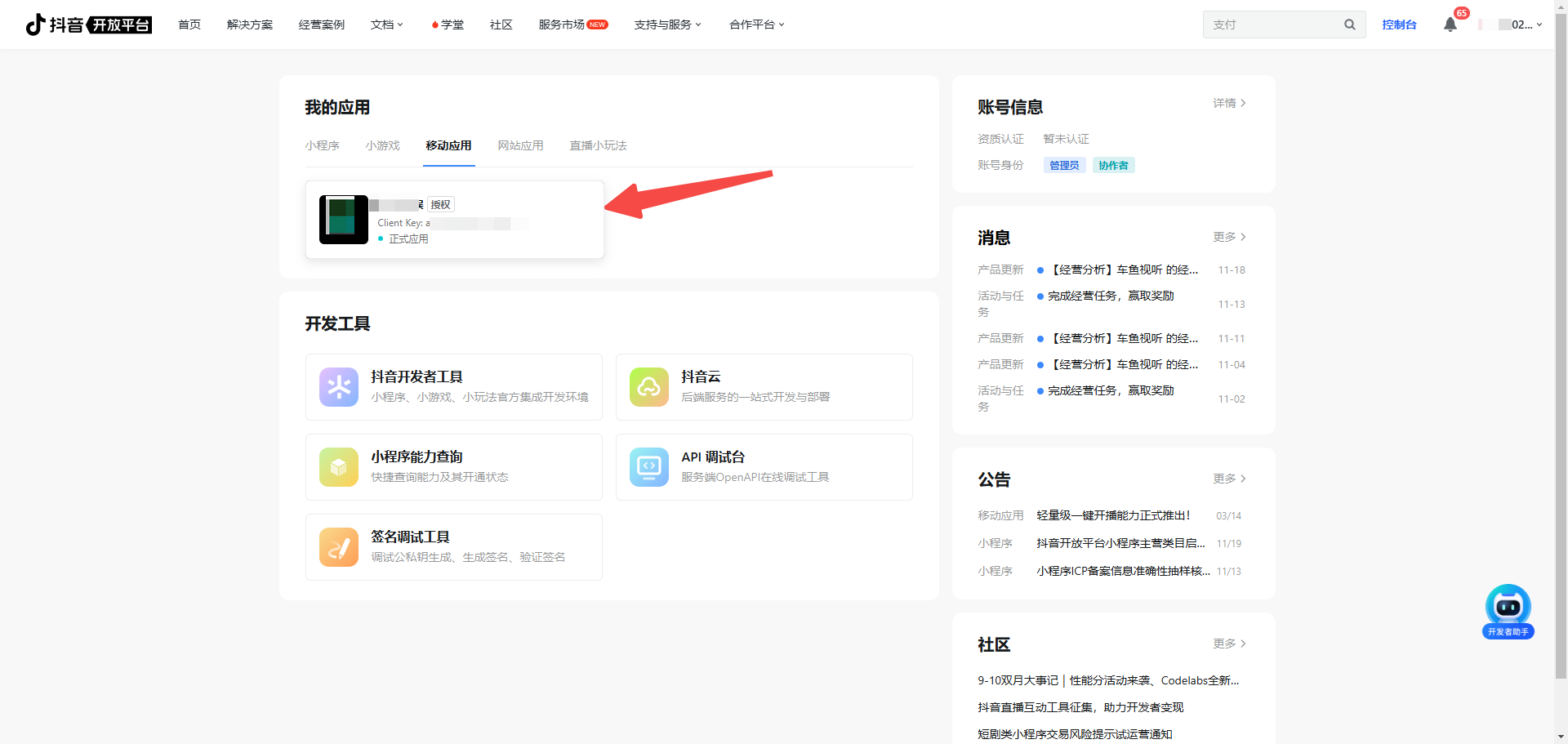Open 轻量级一键开播能力 announcement
The image size is (1568, 744).
[x=1114, y=515]
